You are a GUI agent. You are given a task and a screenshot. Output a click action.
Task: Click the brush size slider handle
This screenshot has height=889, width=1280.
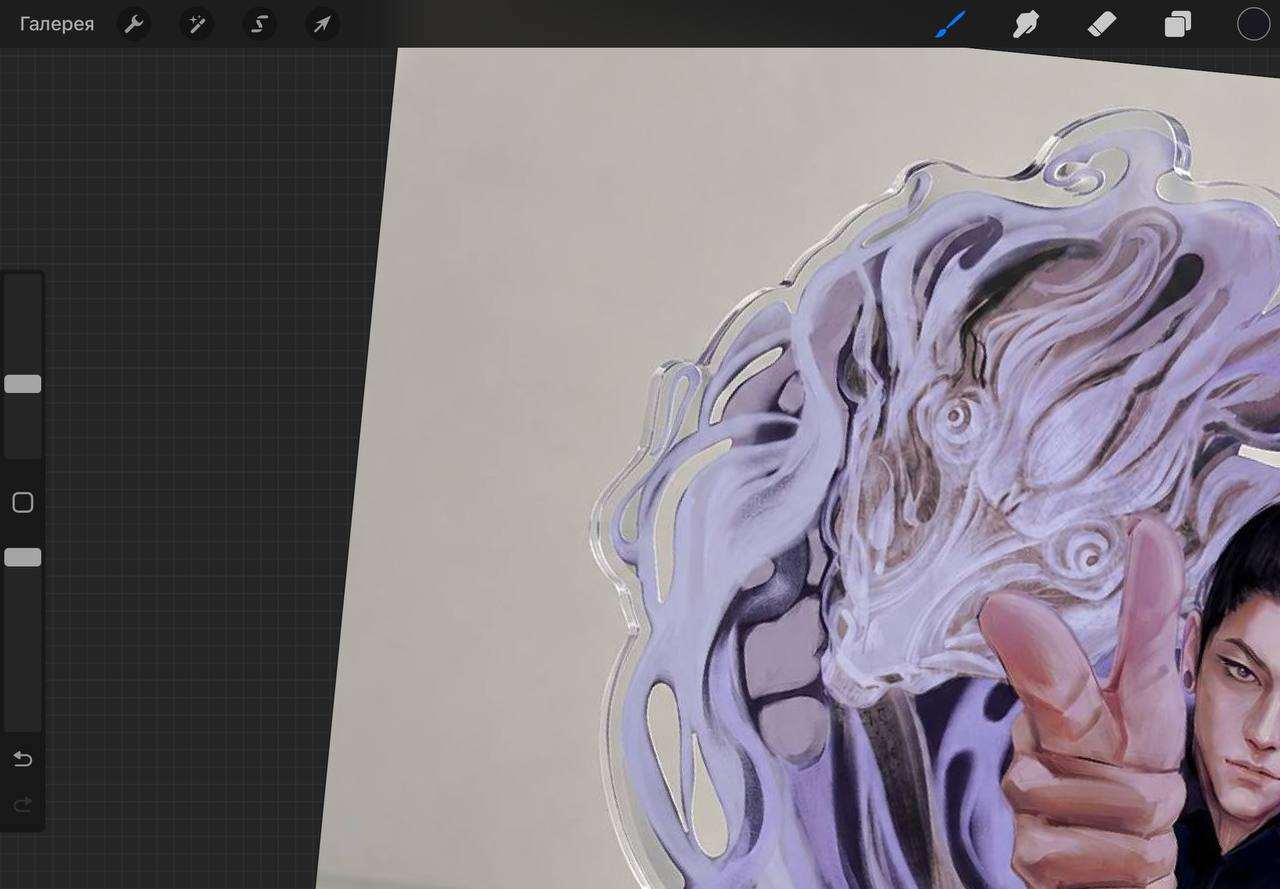[23, 384]
